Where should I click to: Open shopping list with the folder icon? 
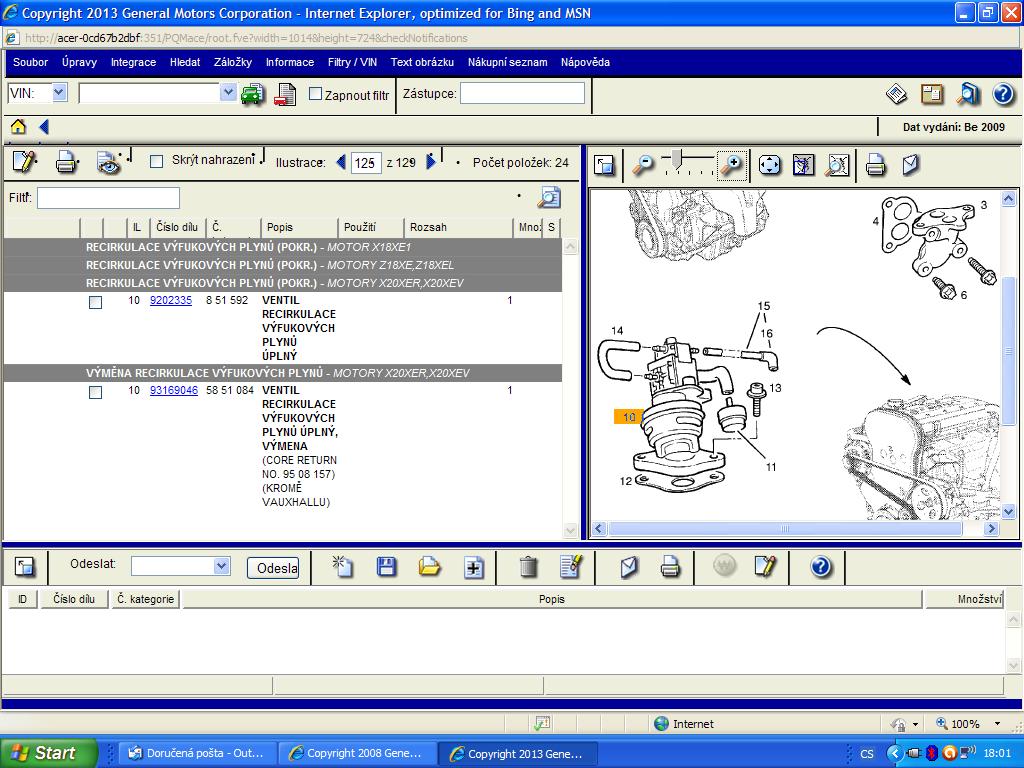pos(430,567)
